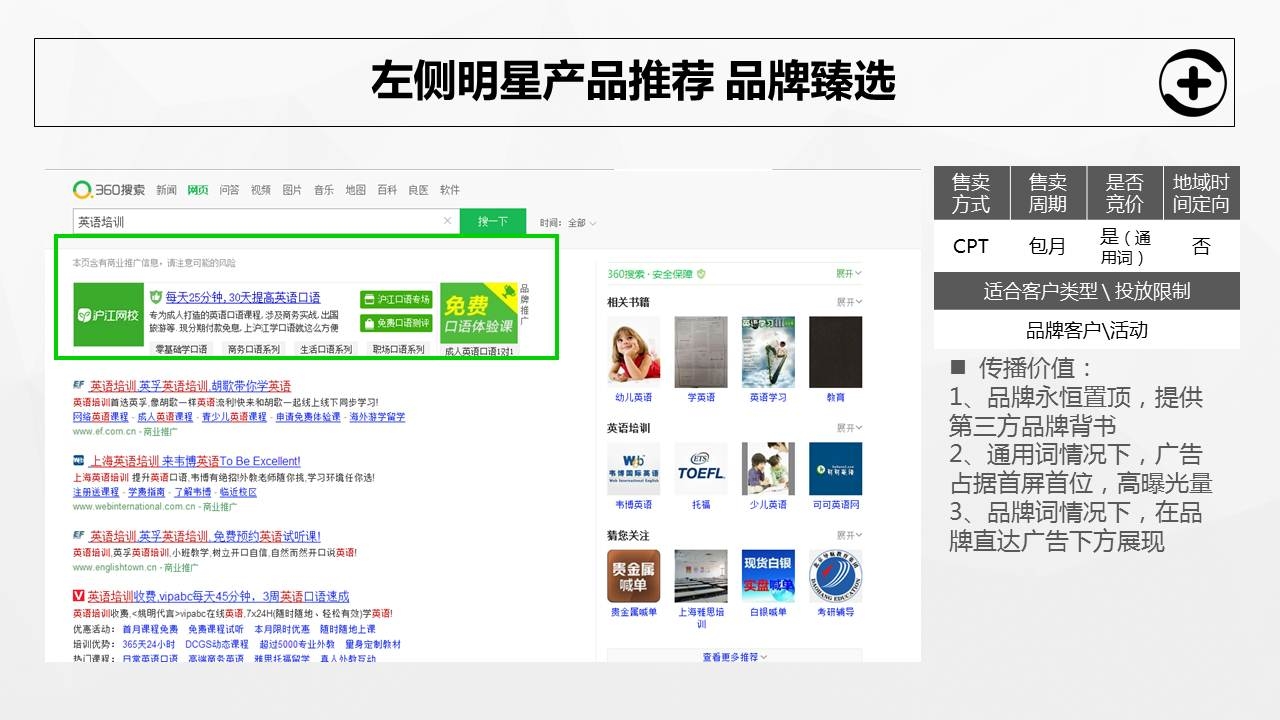Click the circled plus icon in the title bar

click(x=1192, y=83)
